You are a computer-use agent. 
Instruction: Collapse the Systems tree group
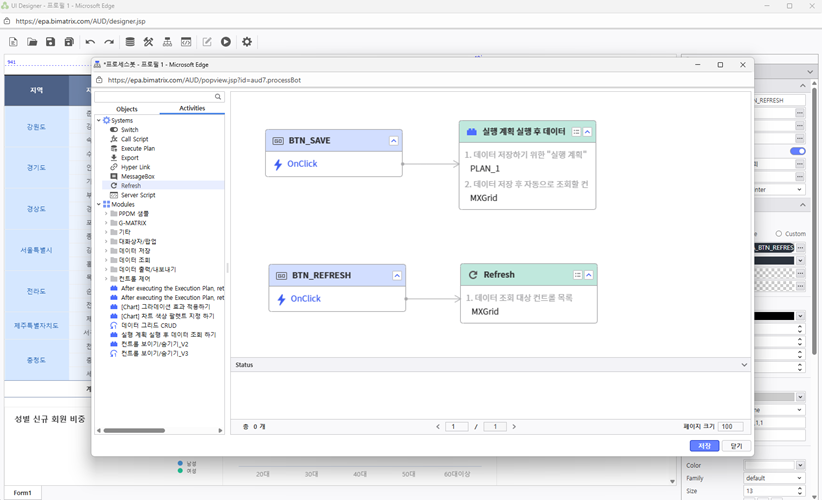pos(99,120)
